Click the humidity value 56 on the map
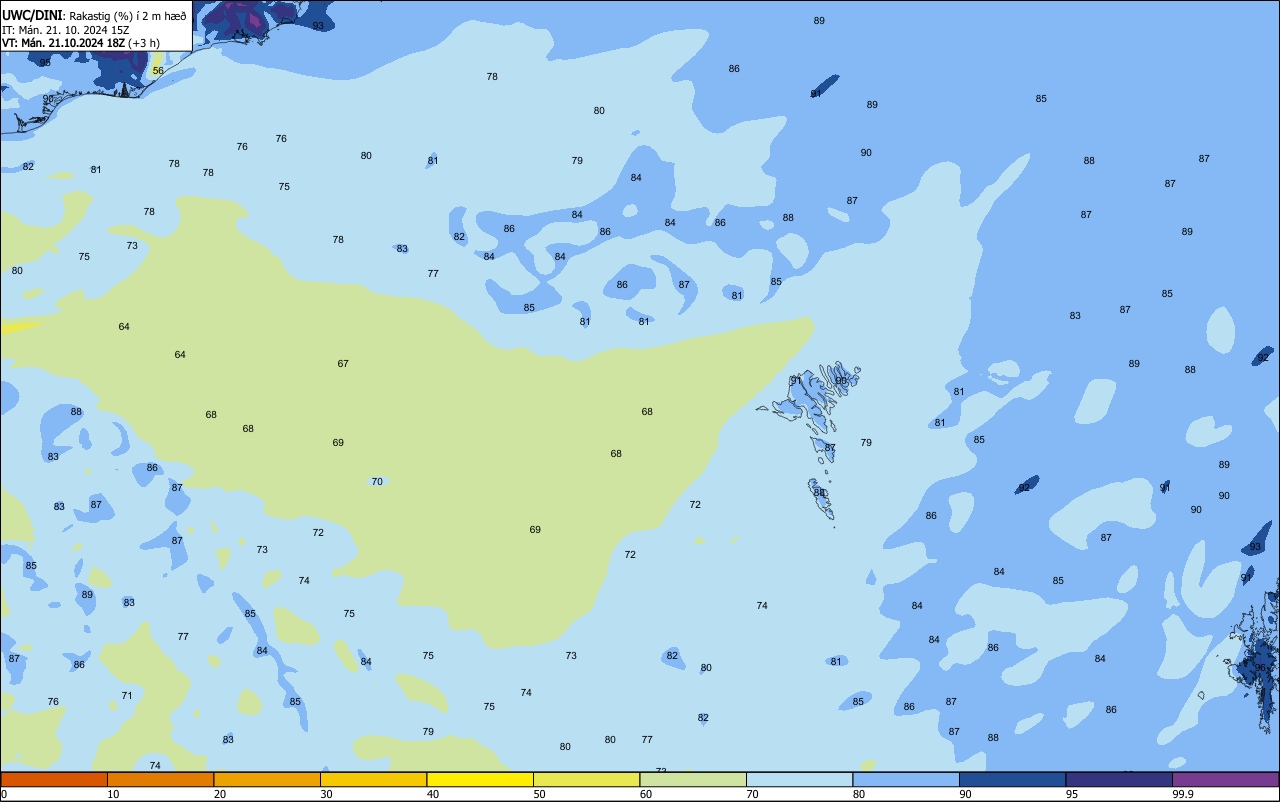This screenshot has width=1280, height=802. tap(158, 71)
